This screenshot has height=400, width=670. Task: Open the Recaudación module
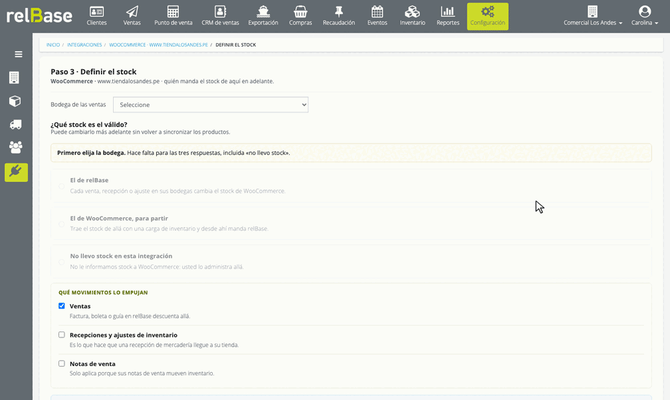(339, 16)
